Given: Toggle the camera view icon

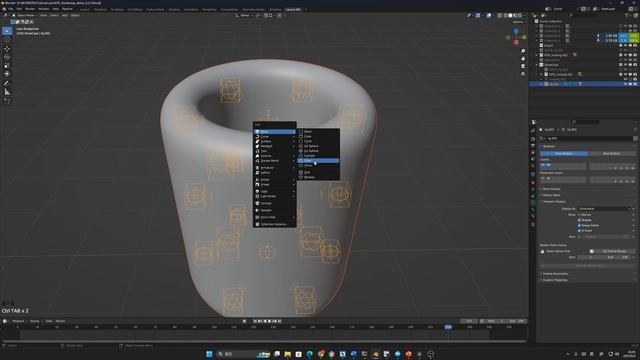Looking at the screenshot, I should click(x=523, y=66).
